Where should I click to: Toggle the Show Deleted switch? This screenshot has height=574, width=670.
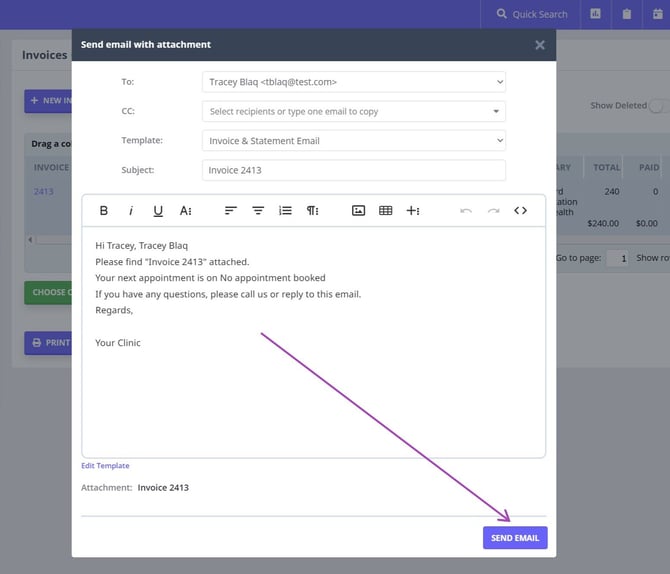tap(658, 106)
